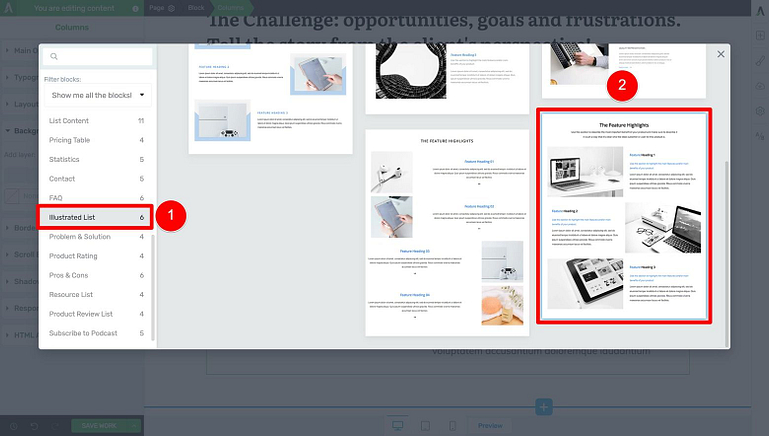769x436 pixels.
Task: Click the blue plus add-element icon
Action: pyautogui.click(x=543, y=407)
